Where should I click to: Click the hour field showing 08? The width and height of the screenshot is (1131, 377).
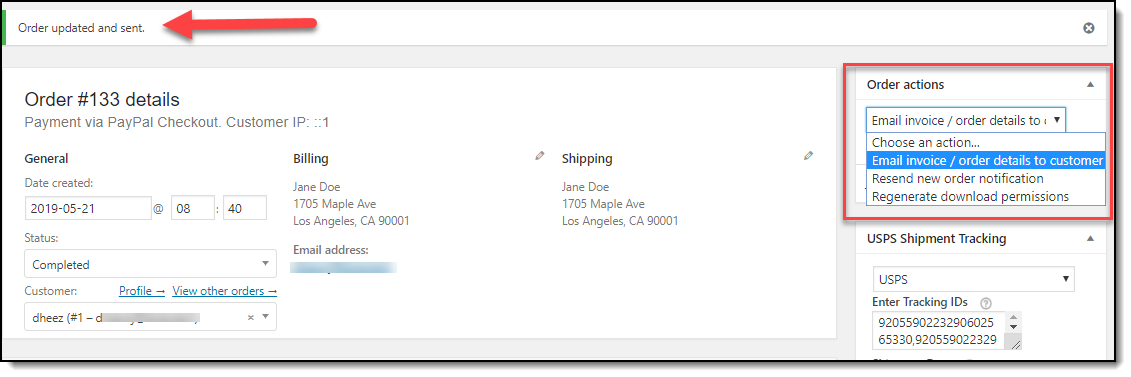click(193, 208)
